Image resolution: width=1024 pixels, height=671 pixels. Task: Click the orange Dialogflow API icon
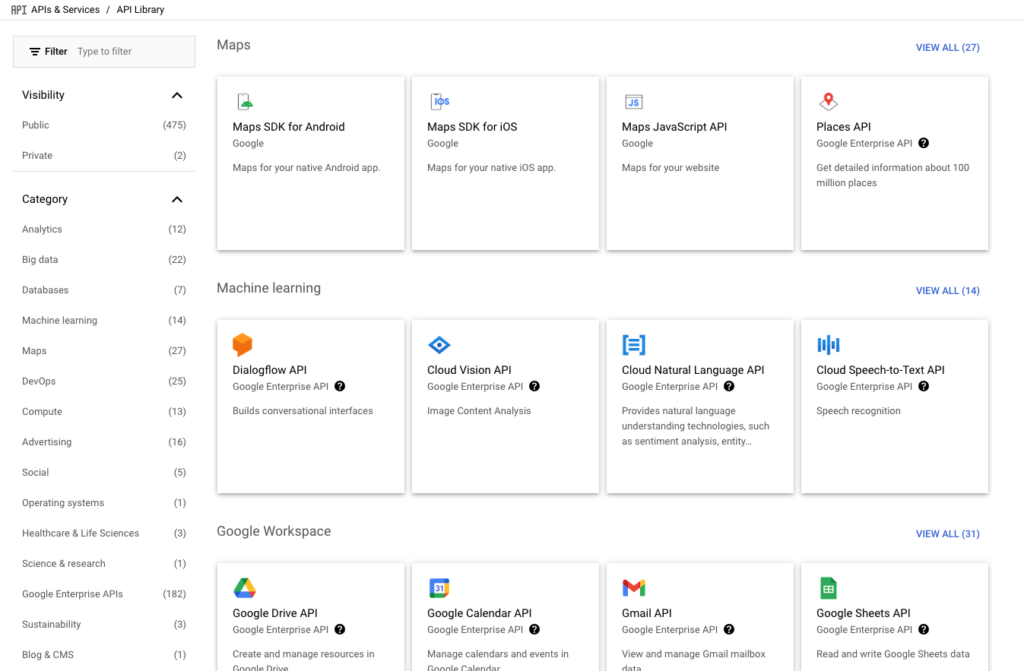[242, 344]
